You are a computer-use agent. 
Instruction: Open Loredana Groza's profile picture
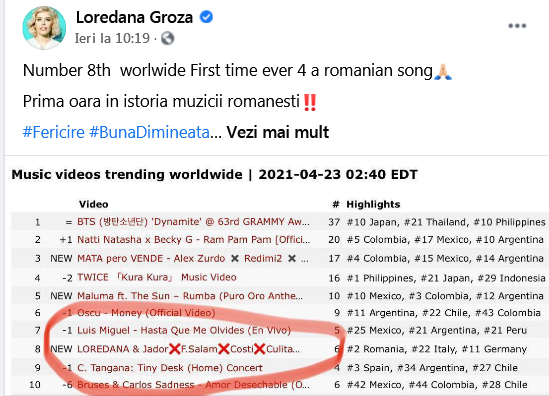pos(44,28)
